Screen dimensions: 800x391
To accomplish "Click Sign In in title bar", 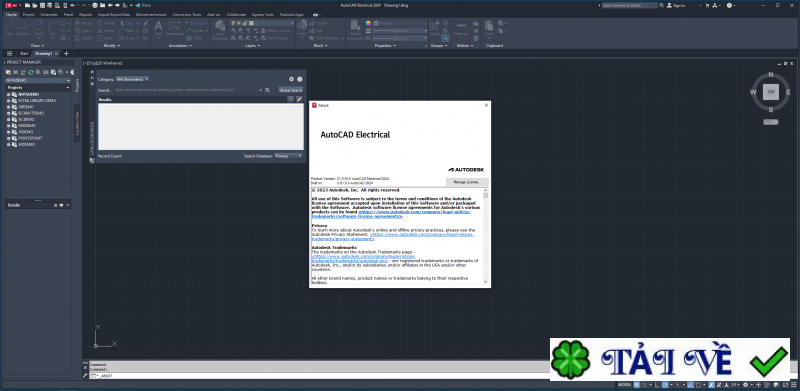I will [x=676, y=5].
